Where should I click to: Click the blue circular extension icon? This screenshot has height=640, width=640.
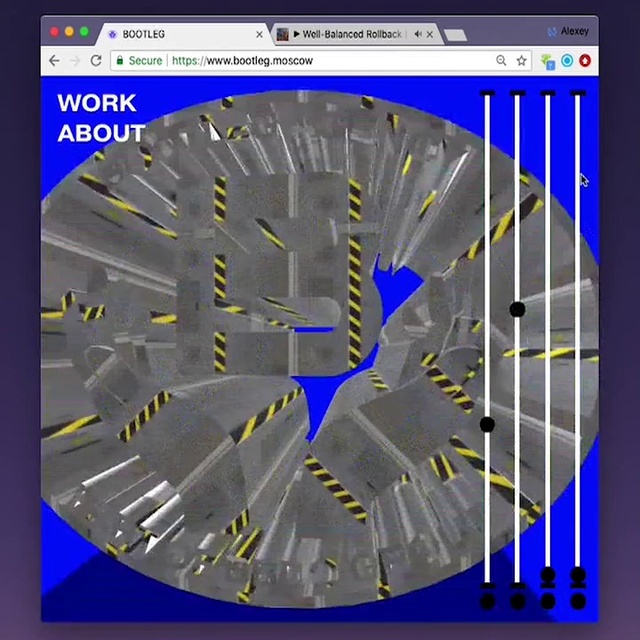567,61
